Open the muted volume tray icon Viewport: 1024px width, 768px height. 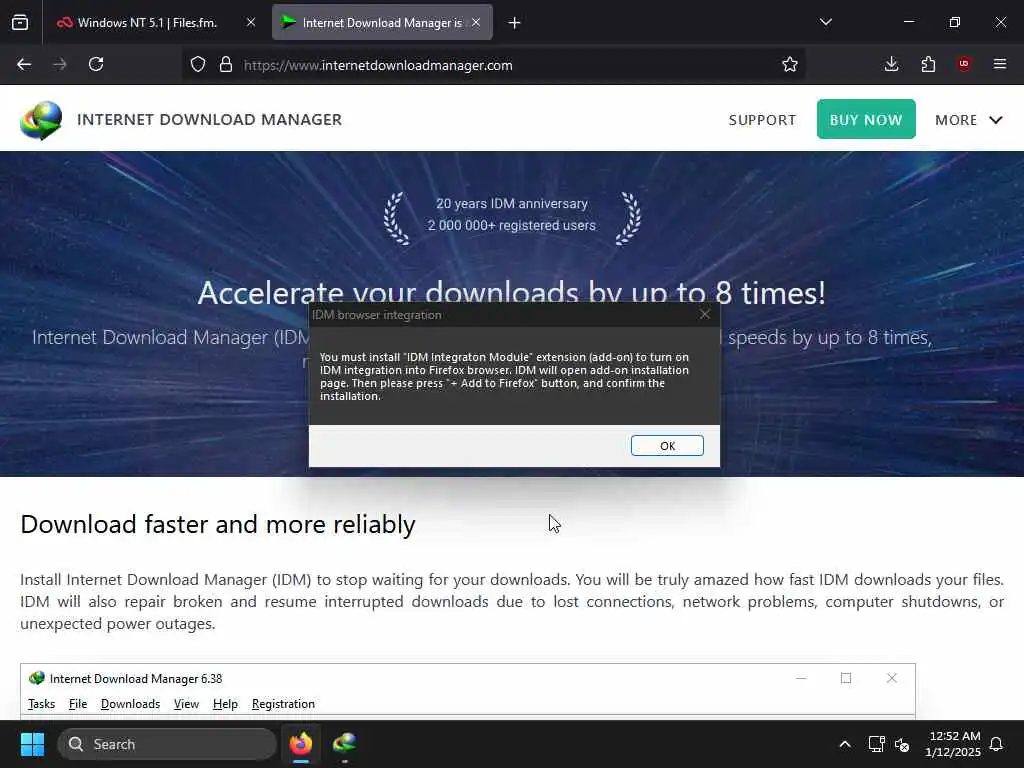pyautogui.click(x=902, y=744)
